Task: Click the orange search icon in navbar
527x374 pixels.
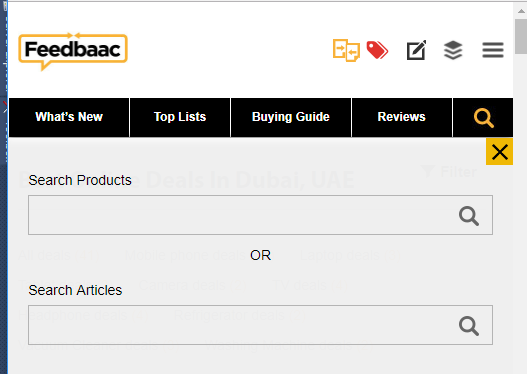Action: pyautogui.click(x=483, y=118)
